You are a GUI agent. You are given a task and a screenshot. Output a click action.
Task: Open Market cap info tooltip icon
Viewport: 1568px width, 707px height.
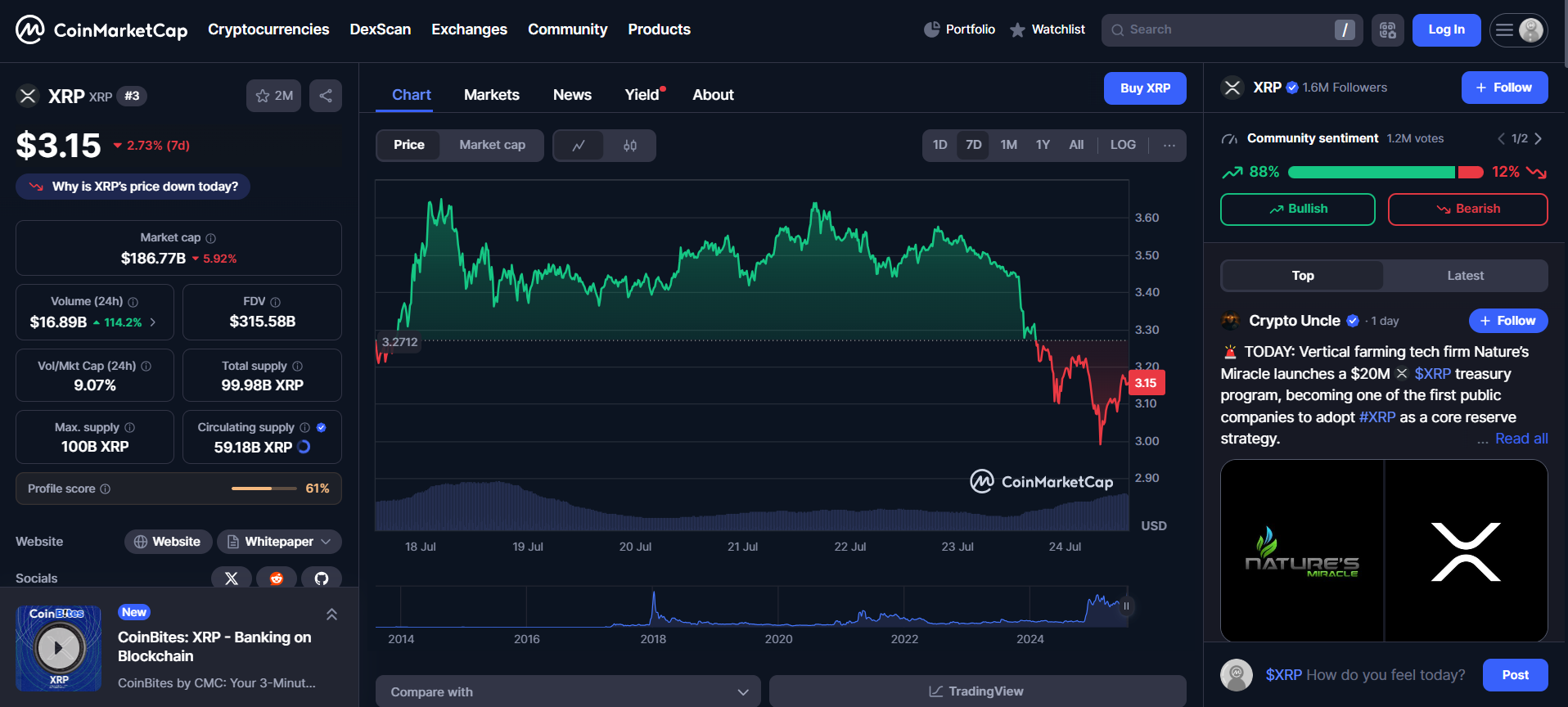pos(210,238)
